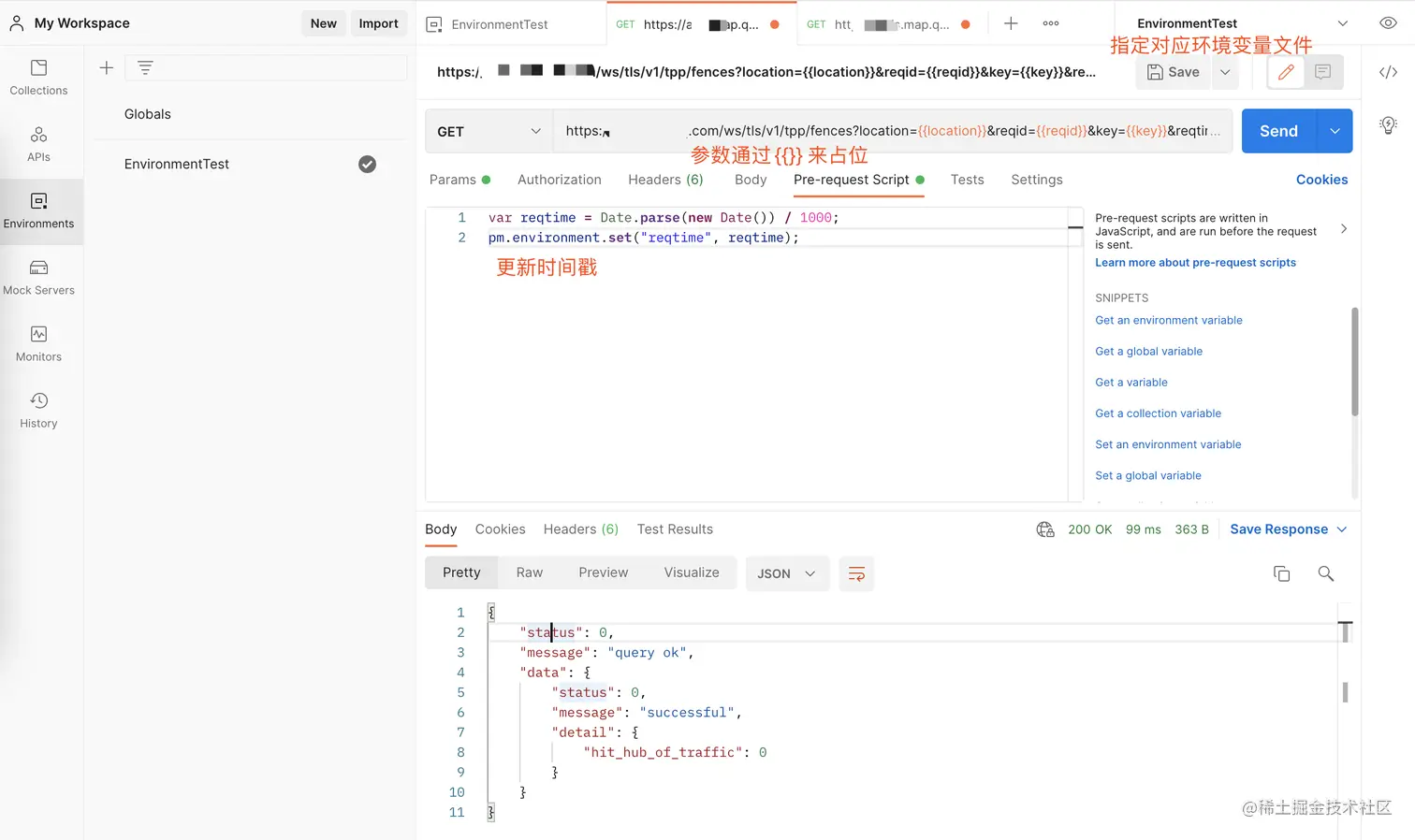Click the environment list filter icon

click(145, 67)
